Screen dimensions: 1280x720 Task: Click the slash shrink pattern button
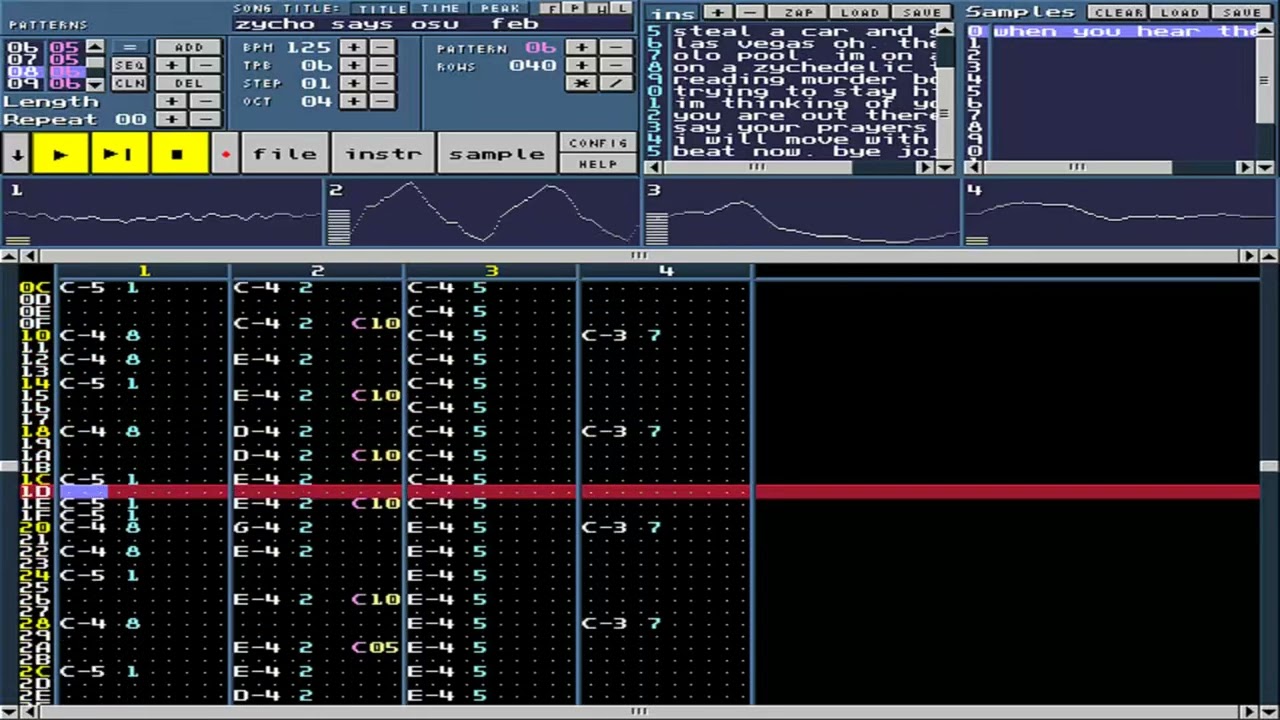point(616,83)
